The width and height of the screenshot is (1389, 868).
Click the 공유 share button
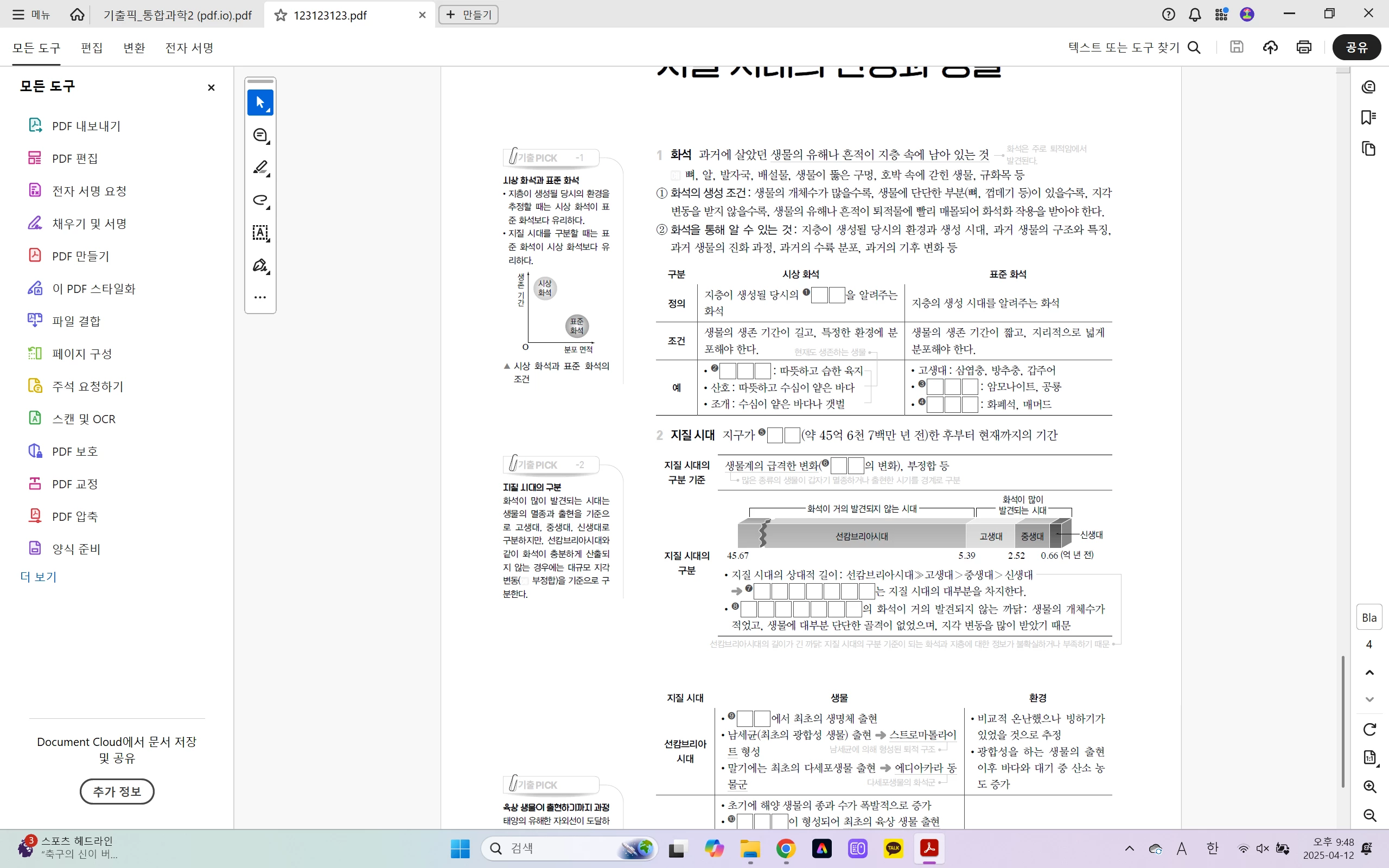[x=1356, y=47]
